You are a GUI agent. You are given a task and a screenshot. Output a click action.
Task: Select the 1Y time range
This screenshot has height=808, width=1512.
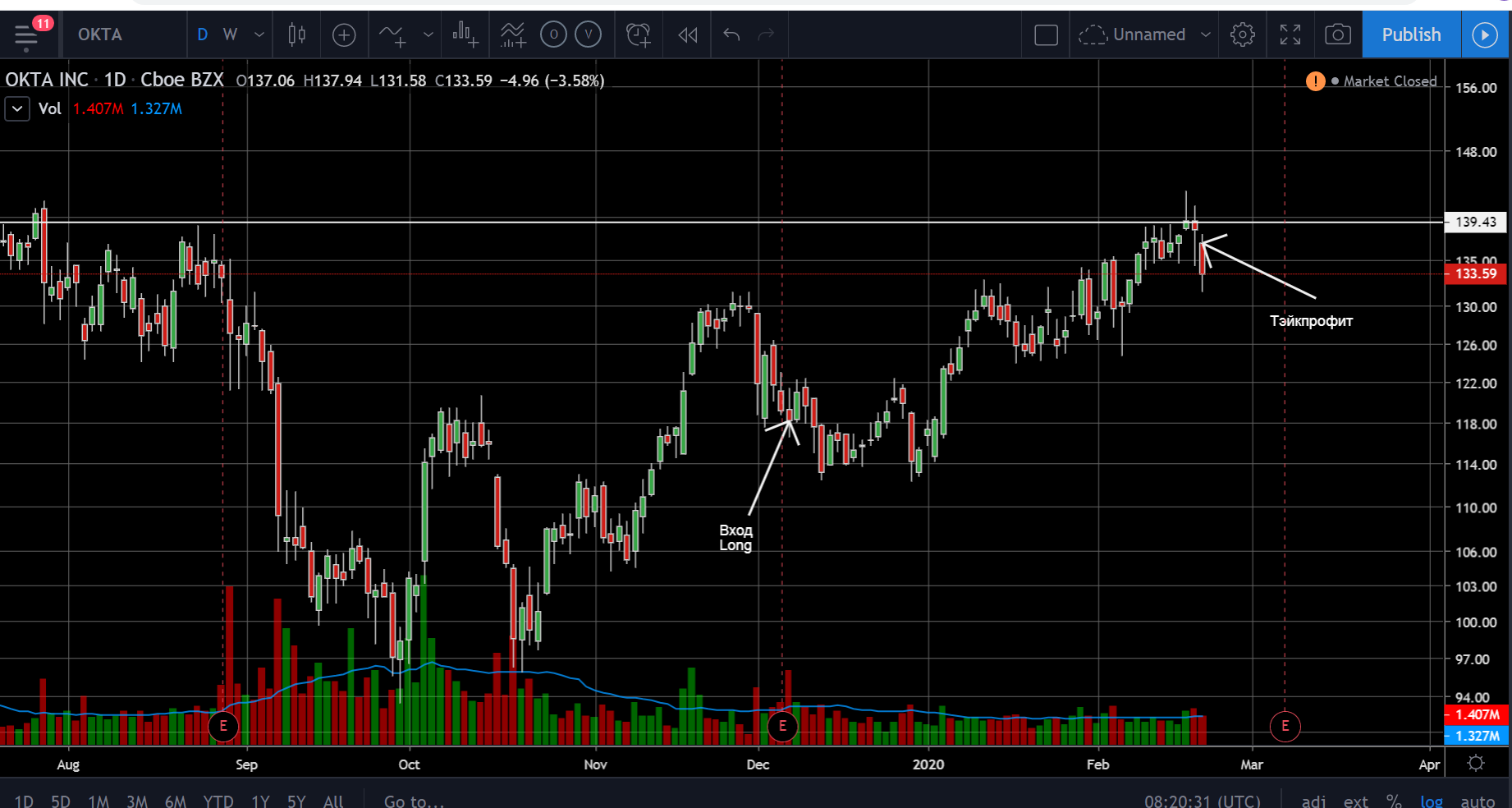click(x=260, y=801)
